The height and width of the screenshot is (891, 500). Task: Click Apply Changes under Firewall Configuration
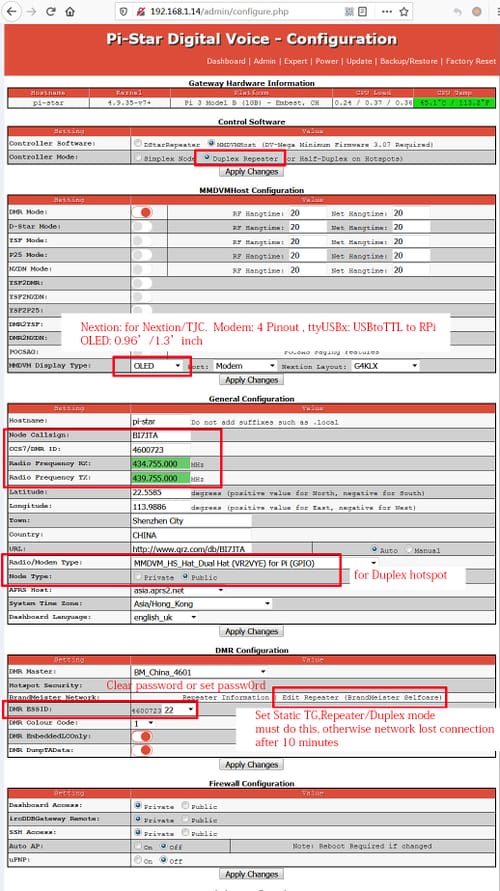(252, 875)
